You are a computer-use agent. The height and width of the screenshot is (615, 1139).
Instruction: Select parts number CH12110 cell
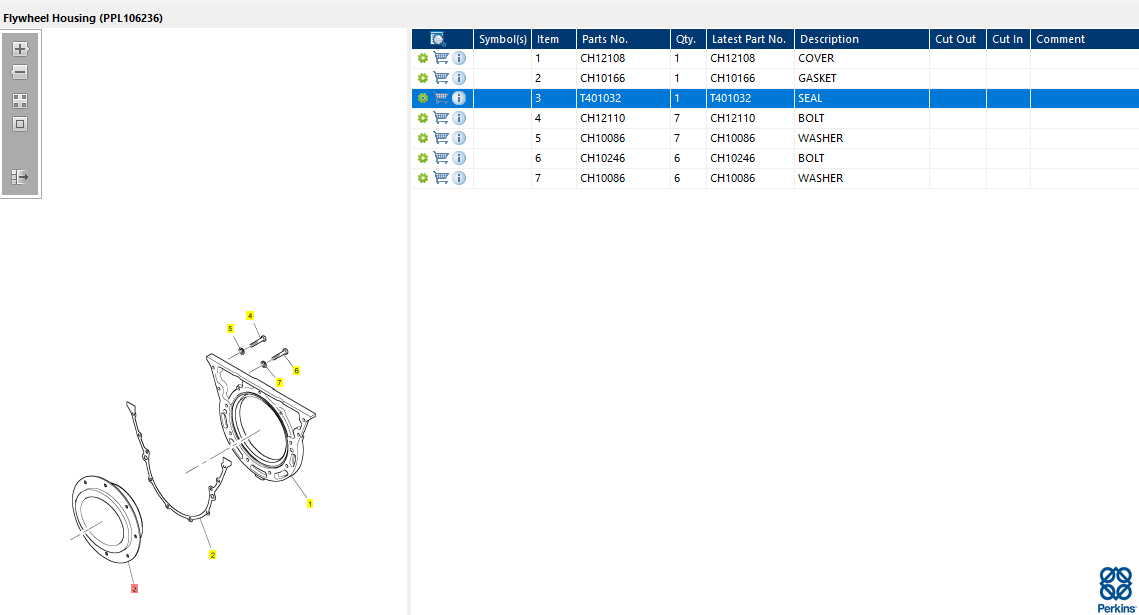pos(623,118)
